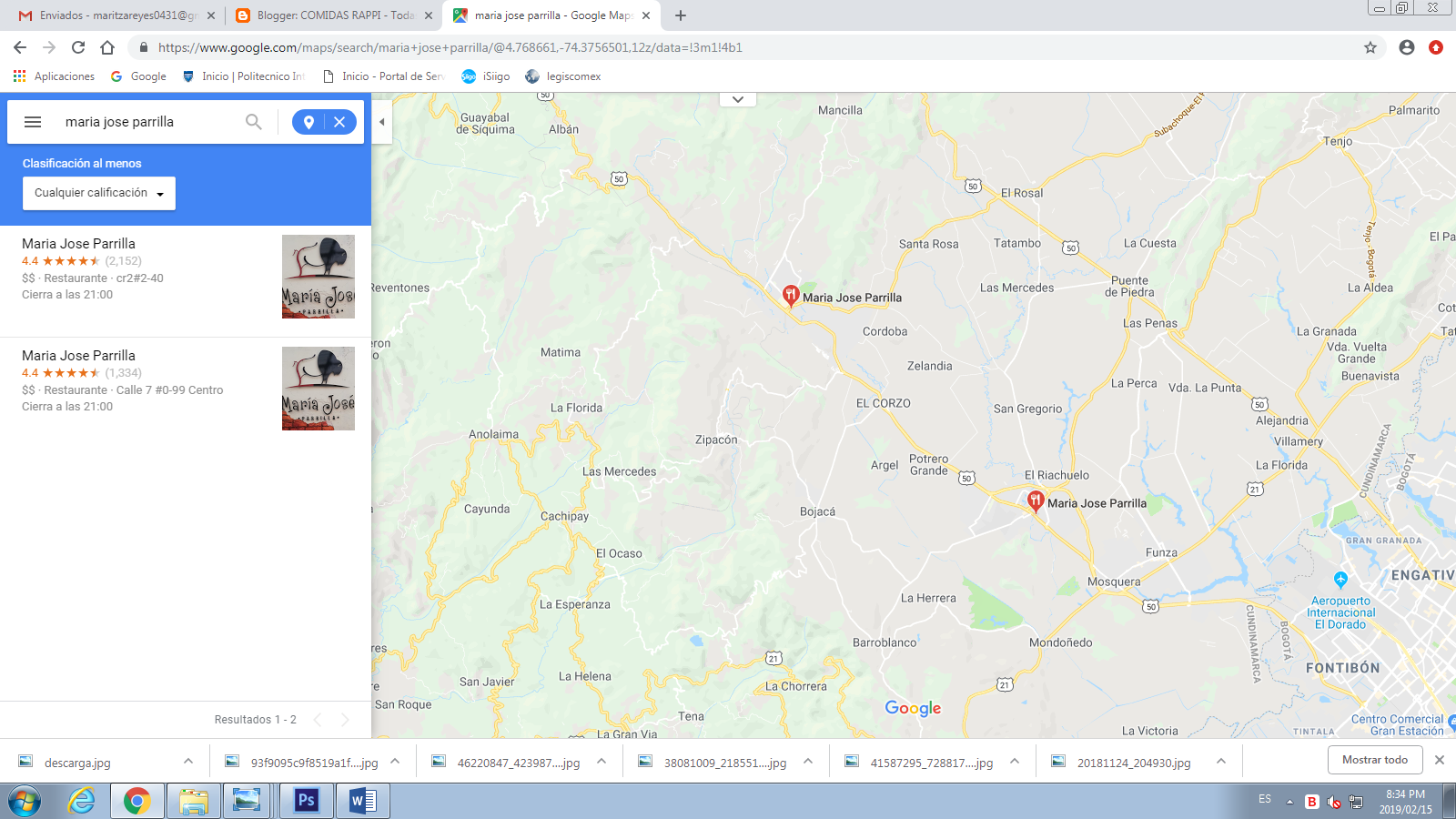Viewport: 1456px width, 819px height.
Task: Bookmark this page with the star icon
Action: [1370, 47]
